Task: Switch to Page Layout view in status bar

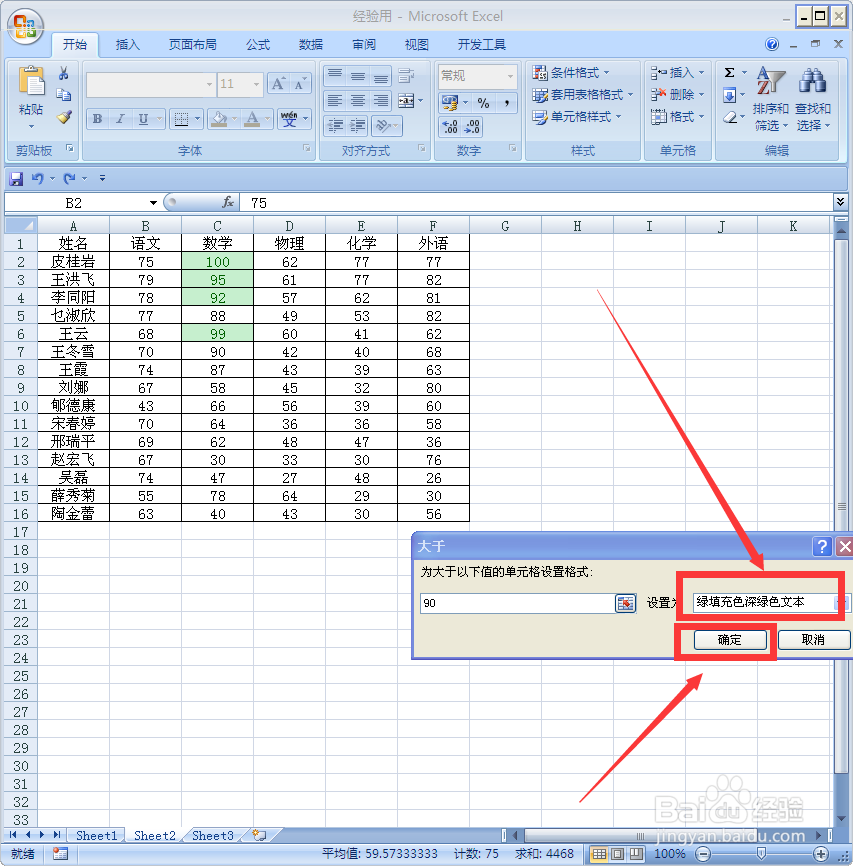Action: [x=618, y=854]
